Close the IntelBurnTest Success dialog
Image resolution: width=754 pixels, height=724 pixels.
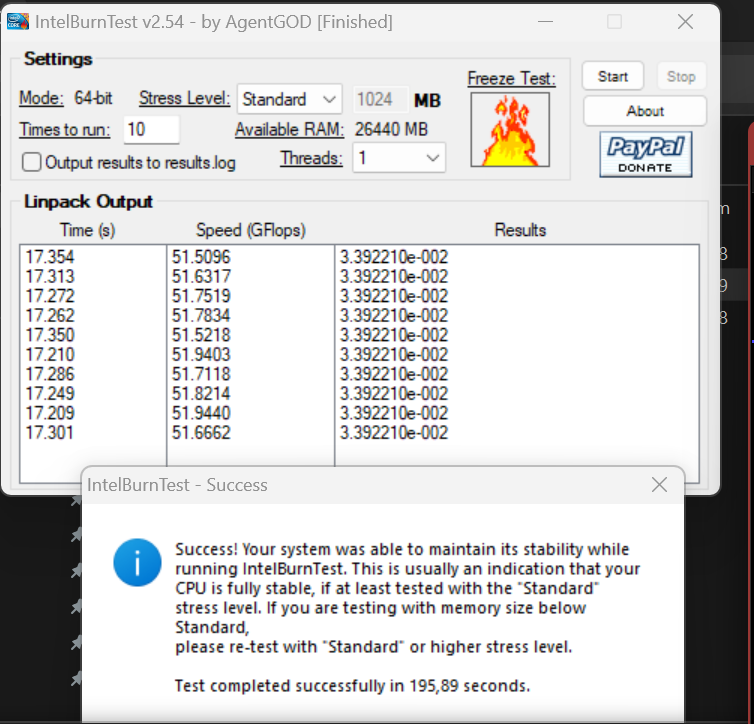[x=659, y=485]
